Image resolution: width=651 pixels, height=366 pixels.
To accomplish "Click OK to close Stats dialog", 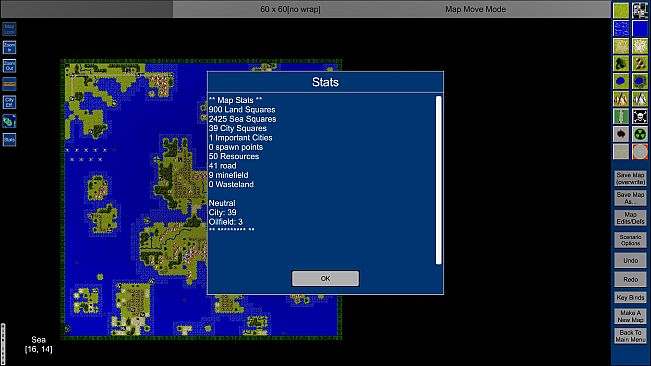I will [325, 278].
